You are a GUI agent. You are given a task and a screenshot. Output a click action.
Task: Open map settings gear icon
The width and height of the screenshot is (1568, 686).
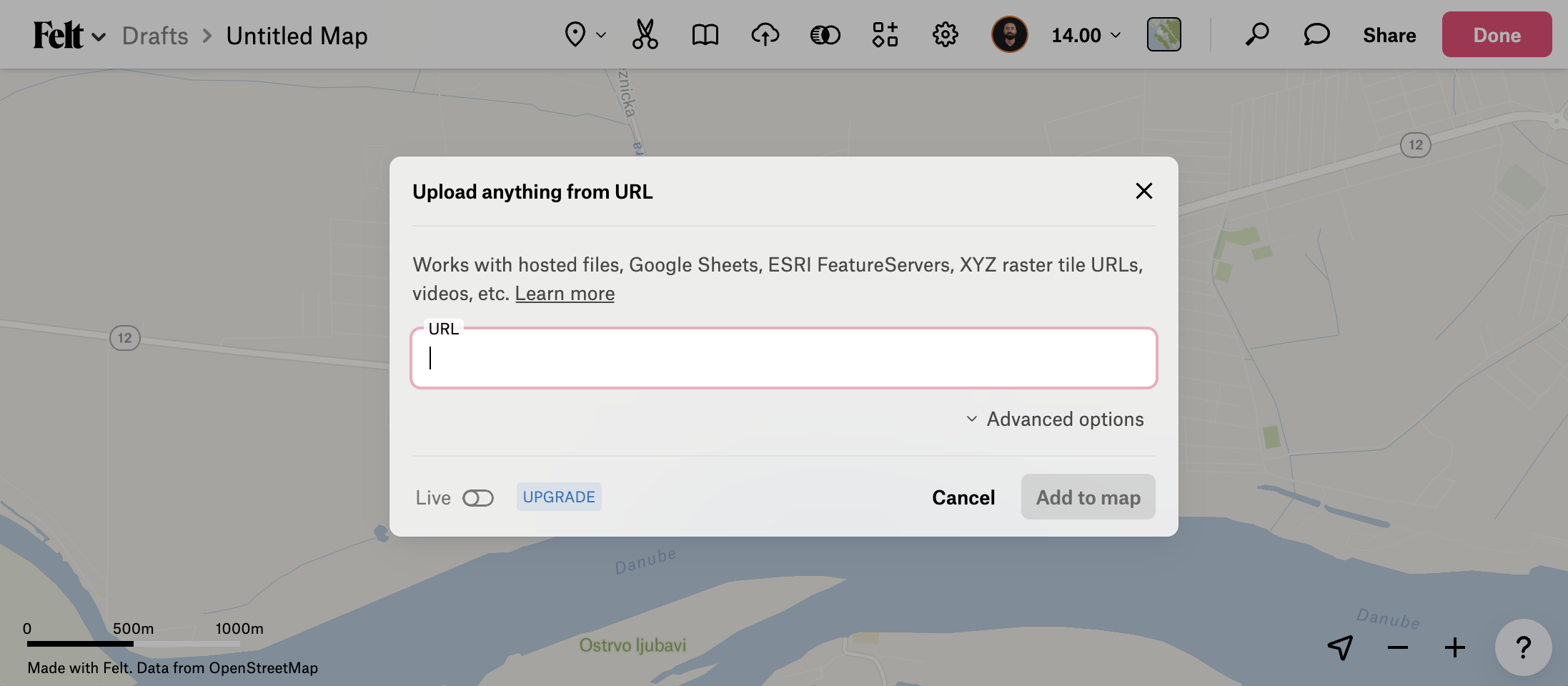(946, 34)
